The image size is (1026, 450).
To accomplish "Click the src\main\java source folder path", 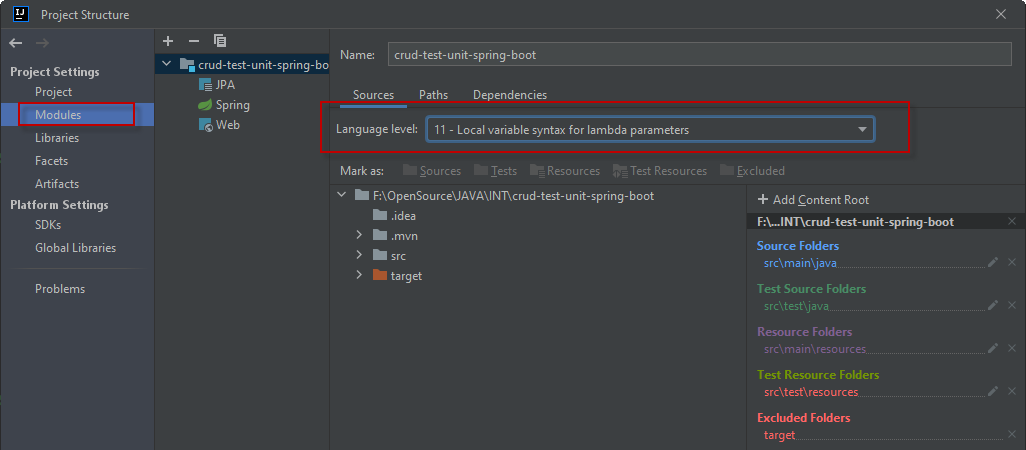I will tap(800, 264).
